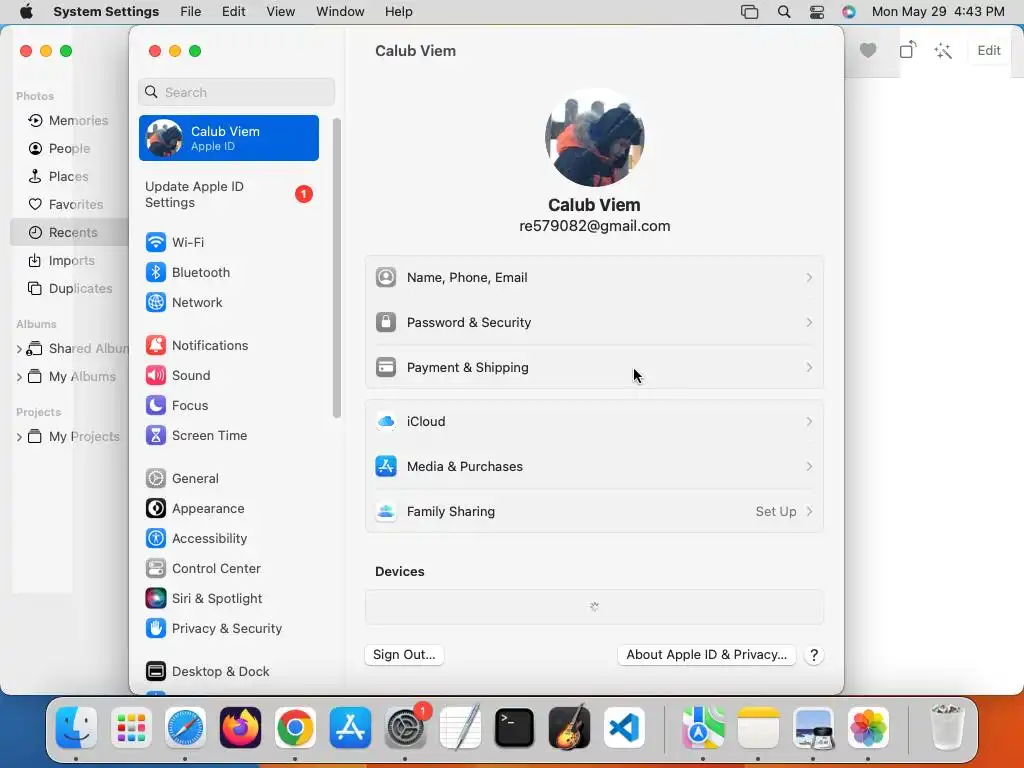
Task: Select Calub Viem Apple ID sidebar entry
Action: click(x=229, y=138)
